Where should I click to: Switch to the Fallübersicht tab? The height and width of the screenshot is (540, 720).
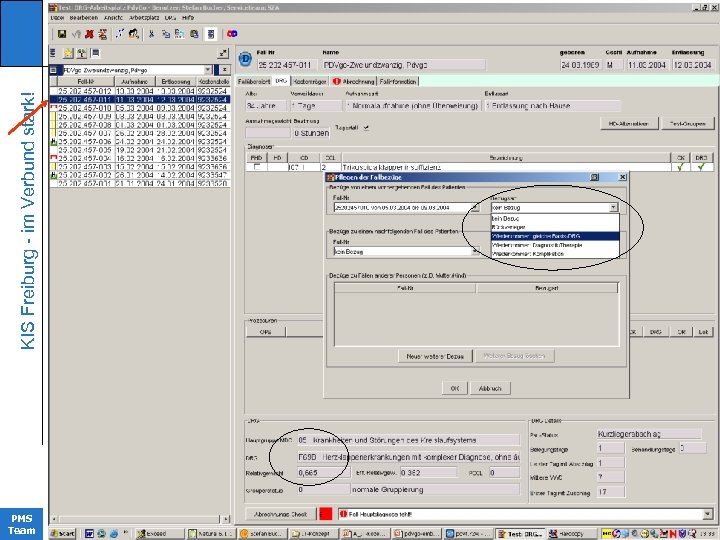coord(253,81)
